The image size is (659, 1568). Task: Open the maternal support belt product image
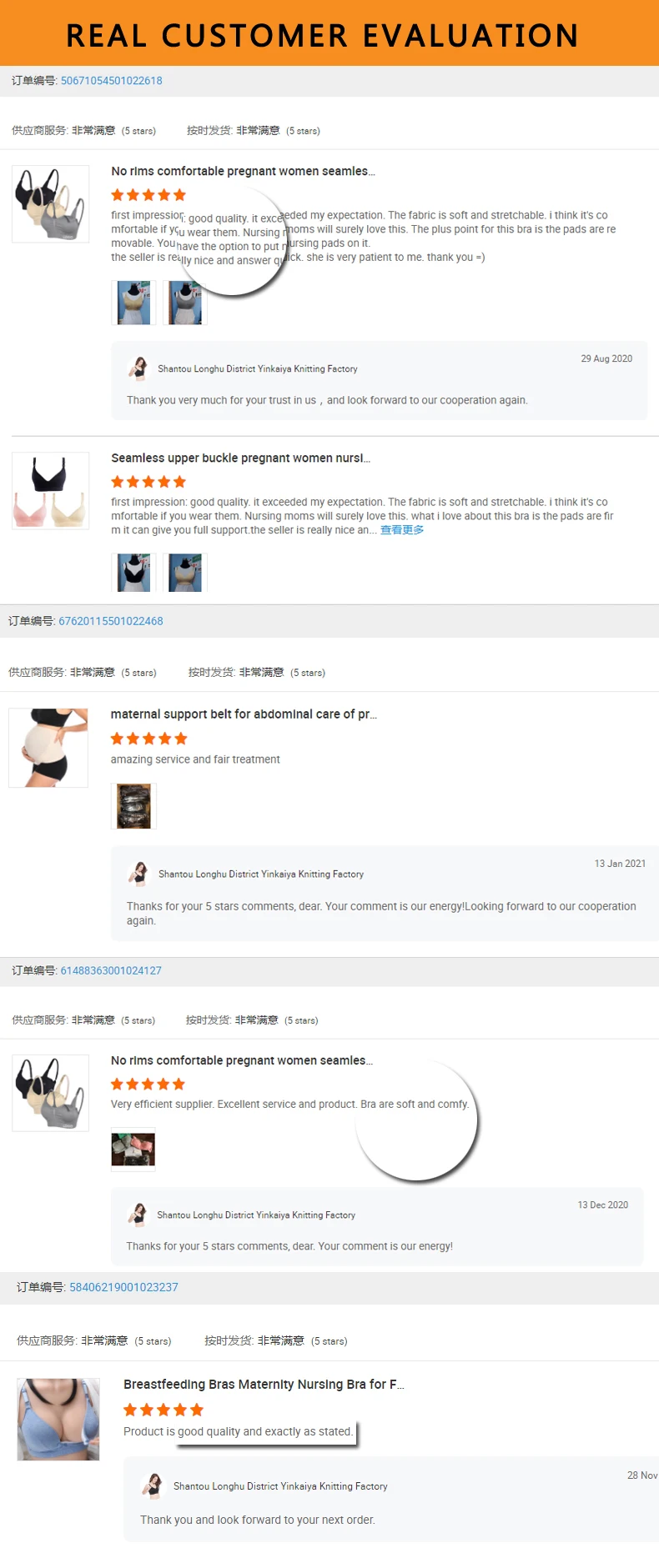[48, 748]
